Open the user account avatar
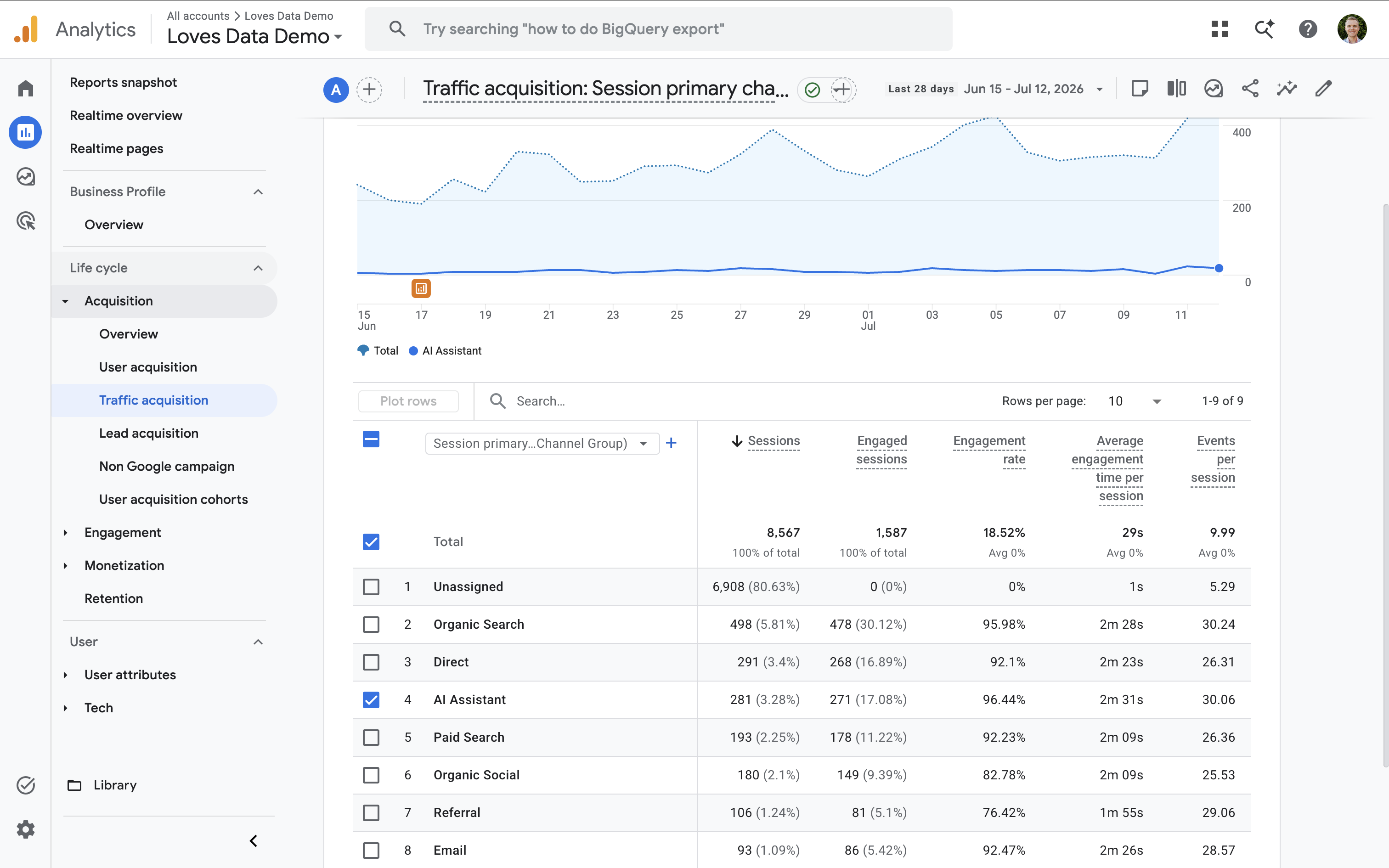This screenshot has height=868, width=1389. coord(1352,28)
